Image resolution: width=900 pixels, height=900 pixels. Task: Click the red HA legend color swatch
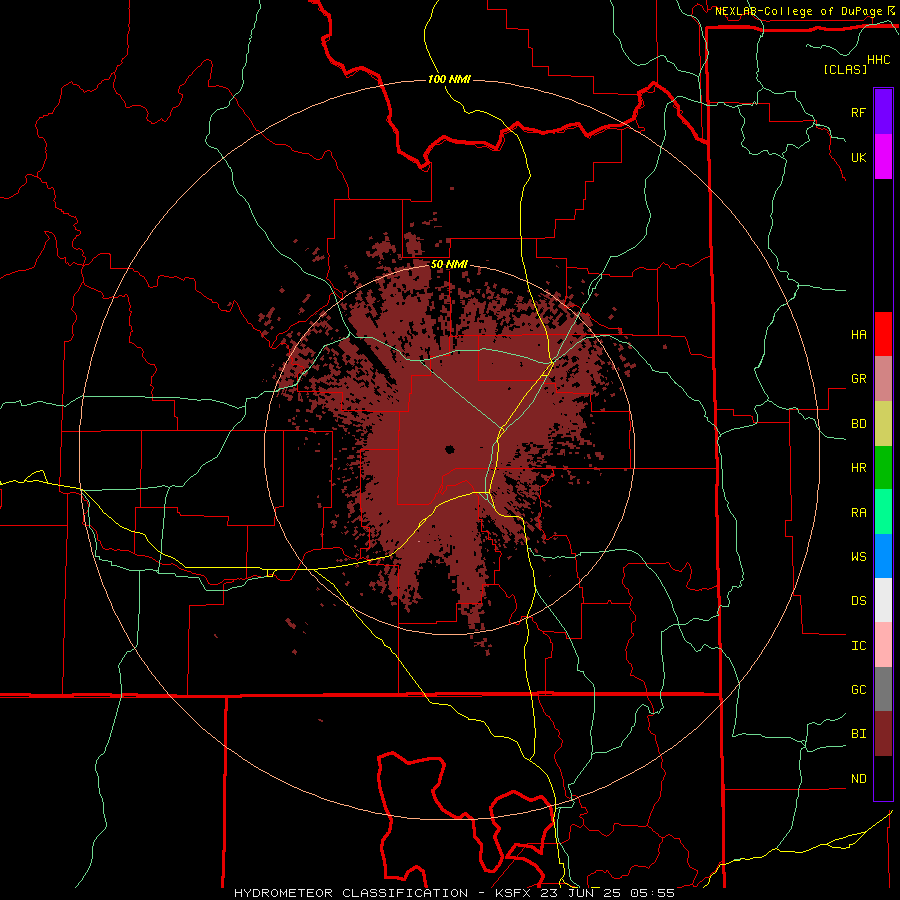tap(883, 334)
